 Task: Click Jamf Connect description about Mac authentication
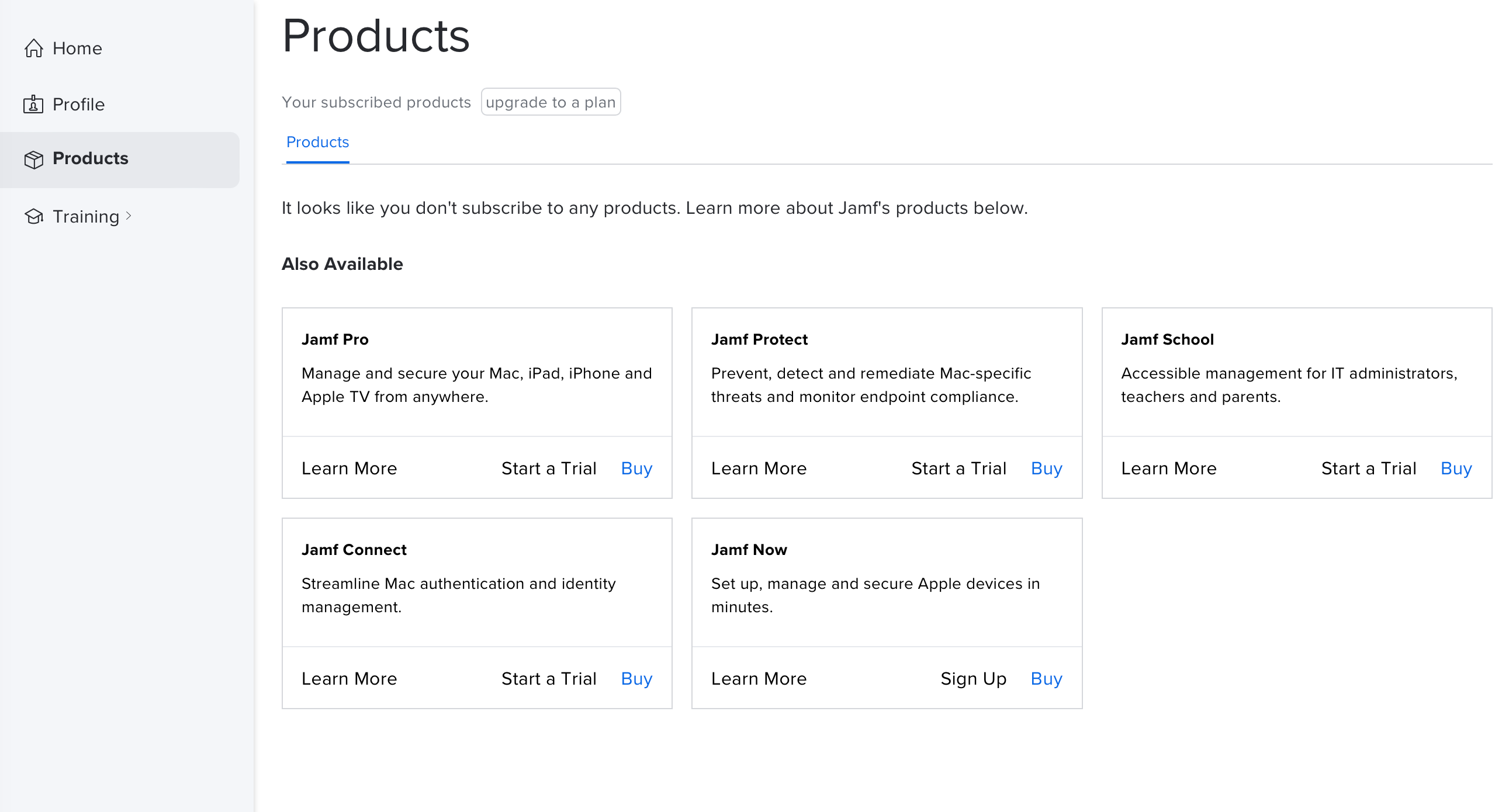459,595
